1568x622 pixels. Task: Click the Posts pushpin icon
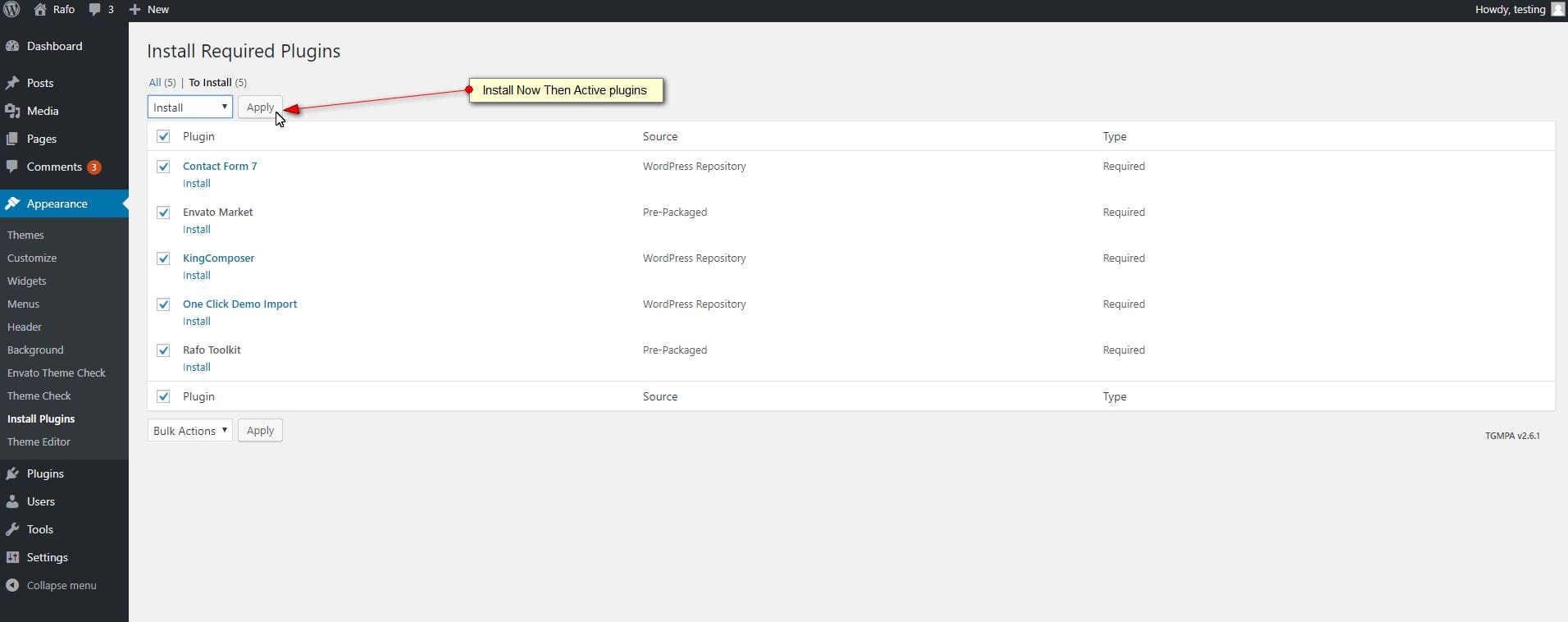(x=12, y=83)
